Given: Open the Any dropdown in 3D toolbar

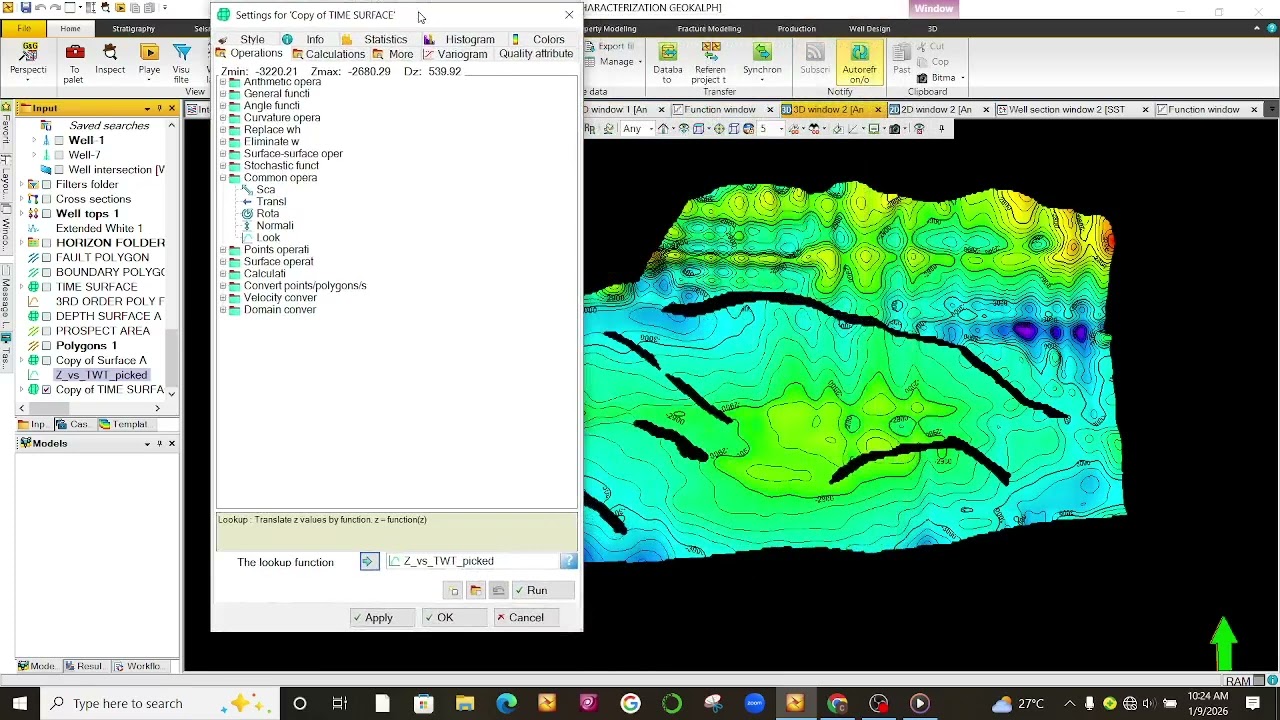Looking at the screenshot, I should click(637, 129).
